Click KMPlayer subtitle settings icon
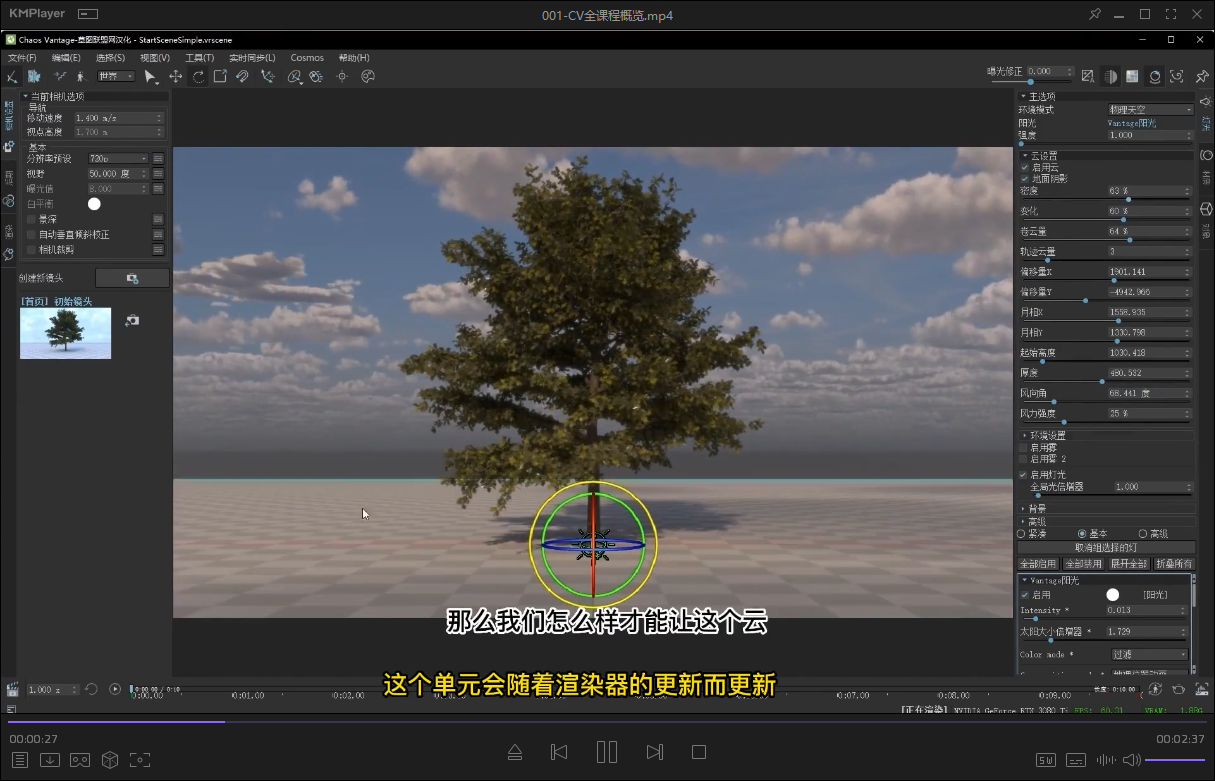This screenshot has height=781, width=1215. click(x=1076, y=760)
